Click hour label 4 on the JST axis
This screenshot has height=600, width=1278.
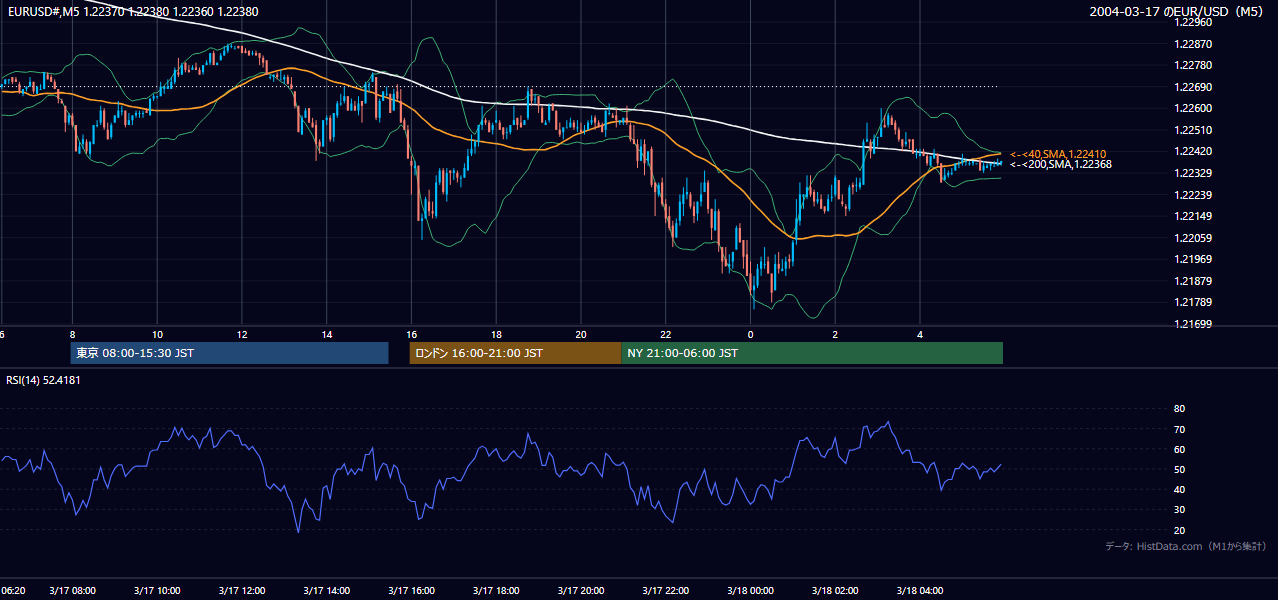click(920, 334)
